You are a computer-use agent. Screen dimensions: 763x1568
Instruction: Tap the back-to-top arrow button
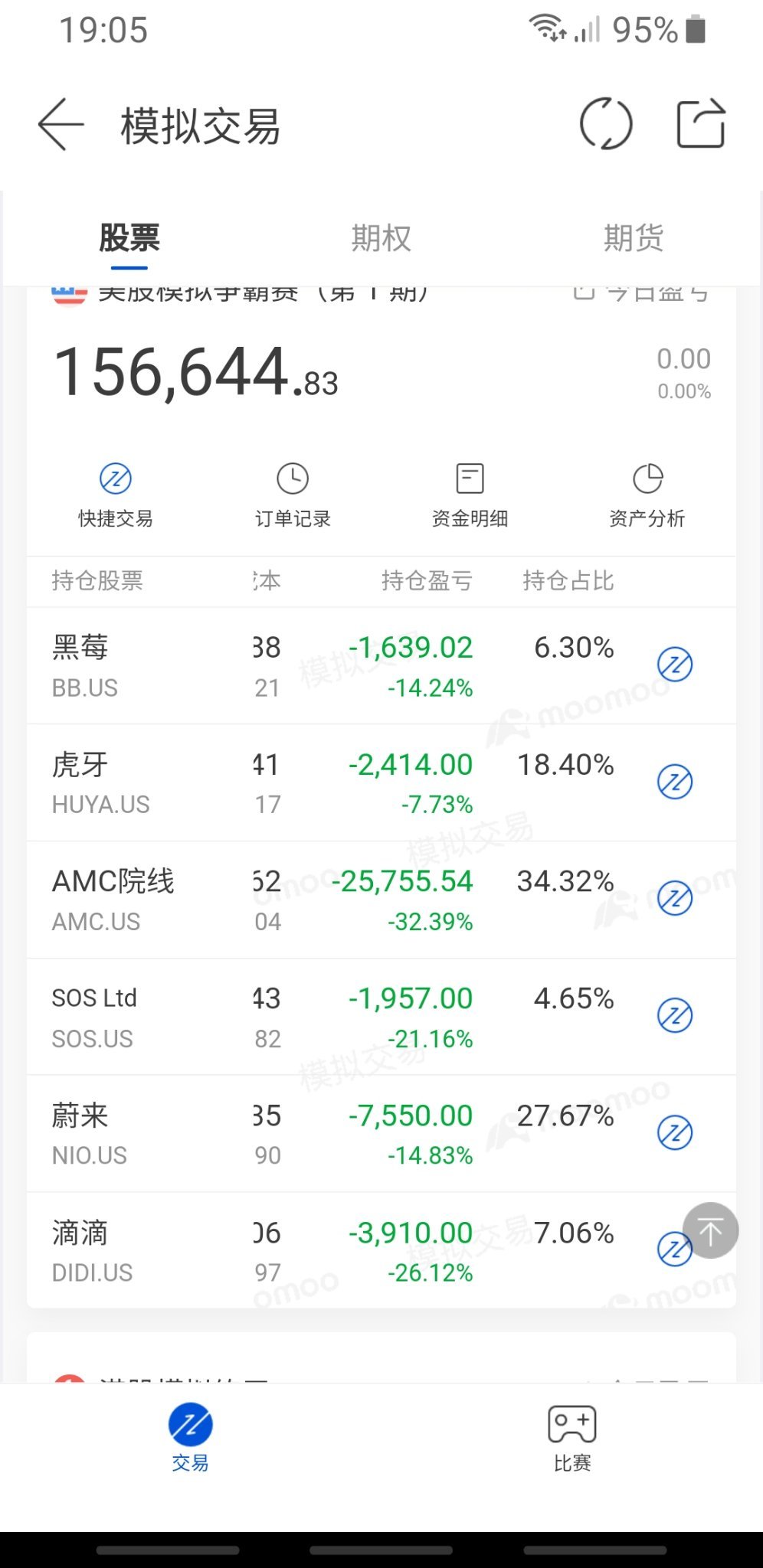click(x=711, y=1230)
